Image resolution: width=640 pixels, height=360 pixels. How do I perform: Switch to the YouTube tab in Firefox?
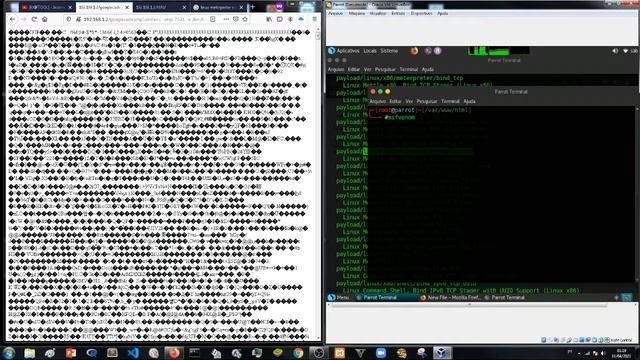click(x=47, y=7)
